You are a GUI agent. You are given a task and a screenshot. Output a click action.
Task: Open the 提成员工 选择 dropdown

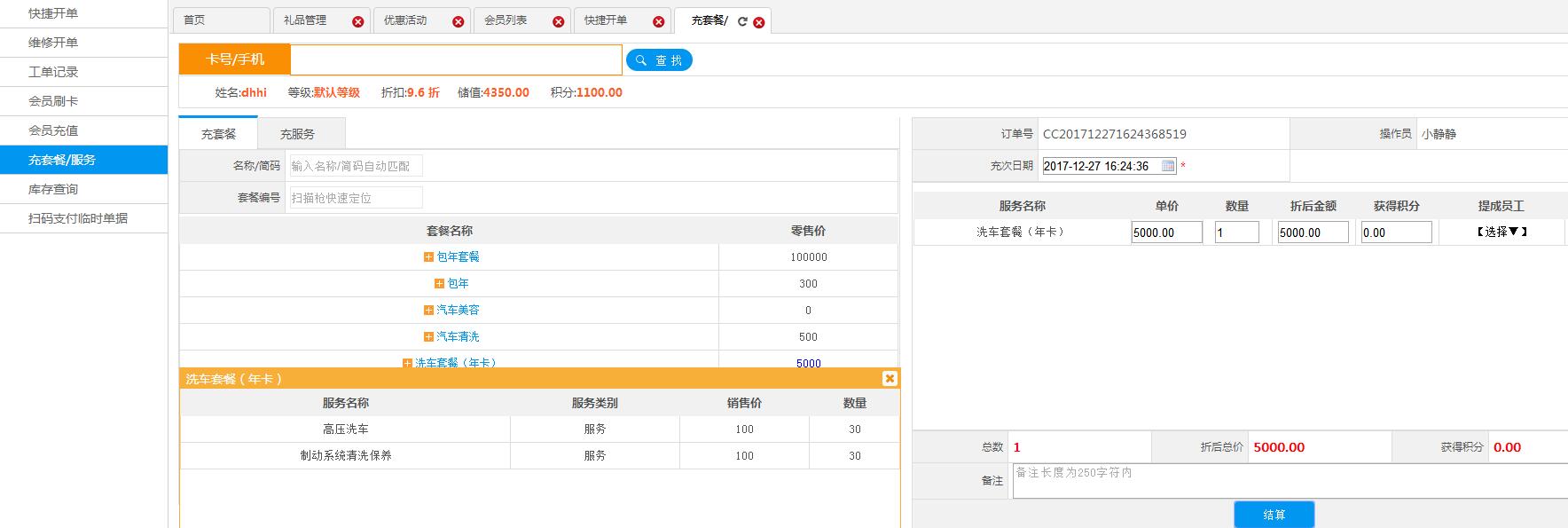(1501, 232)
